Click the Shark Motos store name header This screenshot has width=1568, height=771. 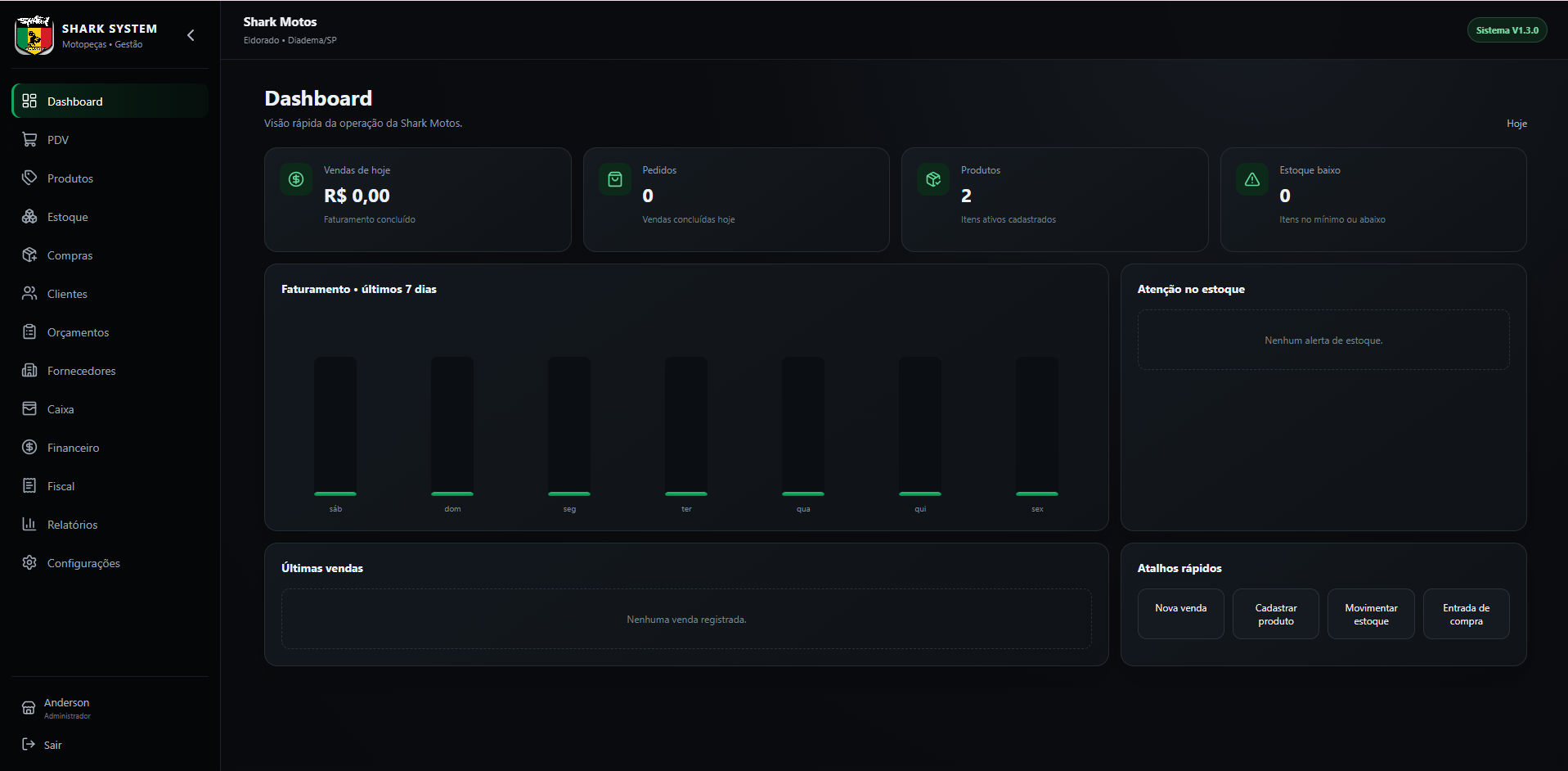[280, 22]
